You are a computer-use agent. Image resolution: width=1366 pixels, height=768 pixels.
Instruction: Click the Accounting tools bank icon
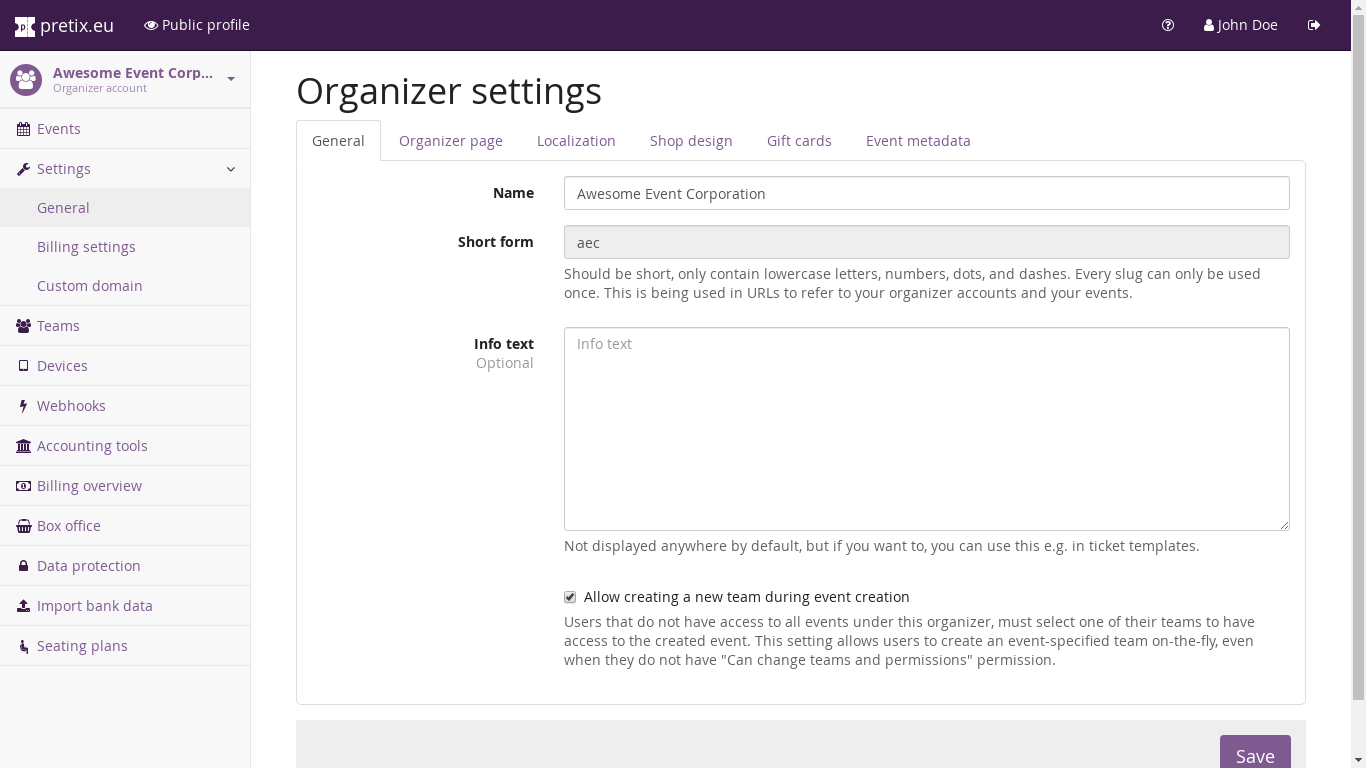coord(23,446)
